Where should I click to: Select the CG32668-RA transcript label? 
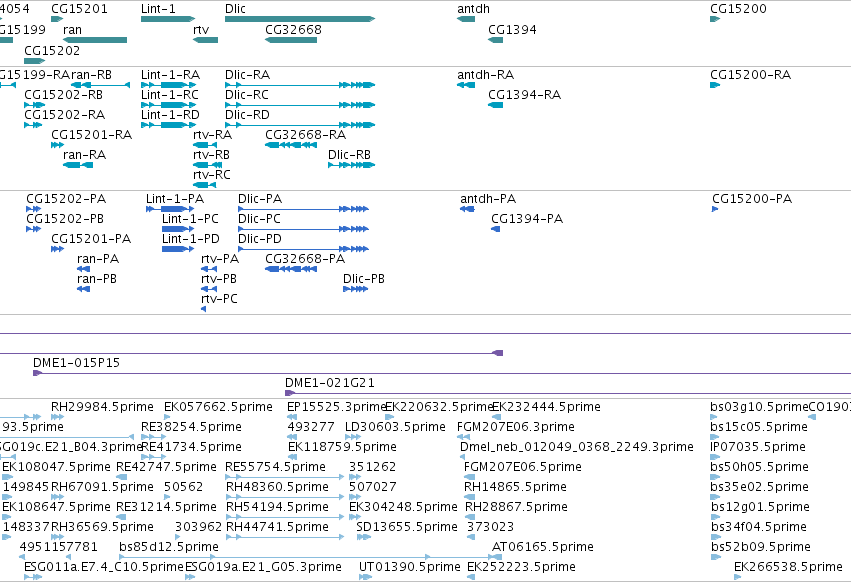pos(306,135)
